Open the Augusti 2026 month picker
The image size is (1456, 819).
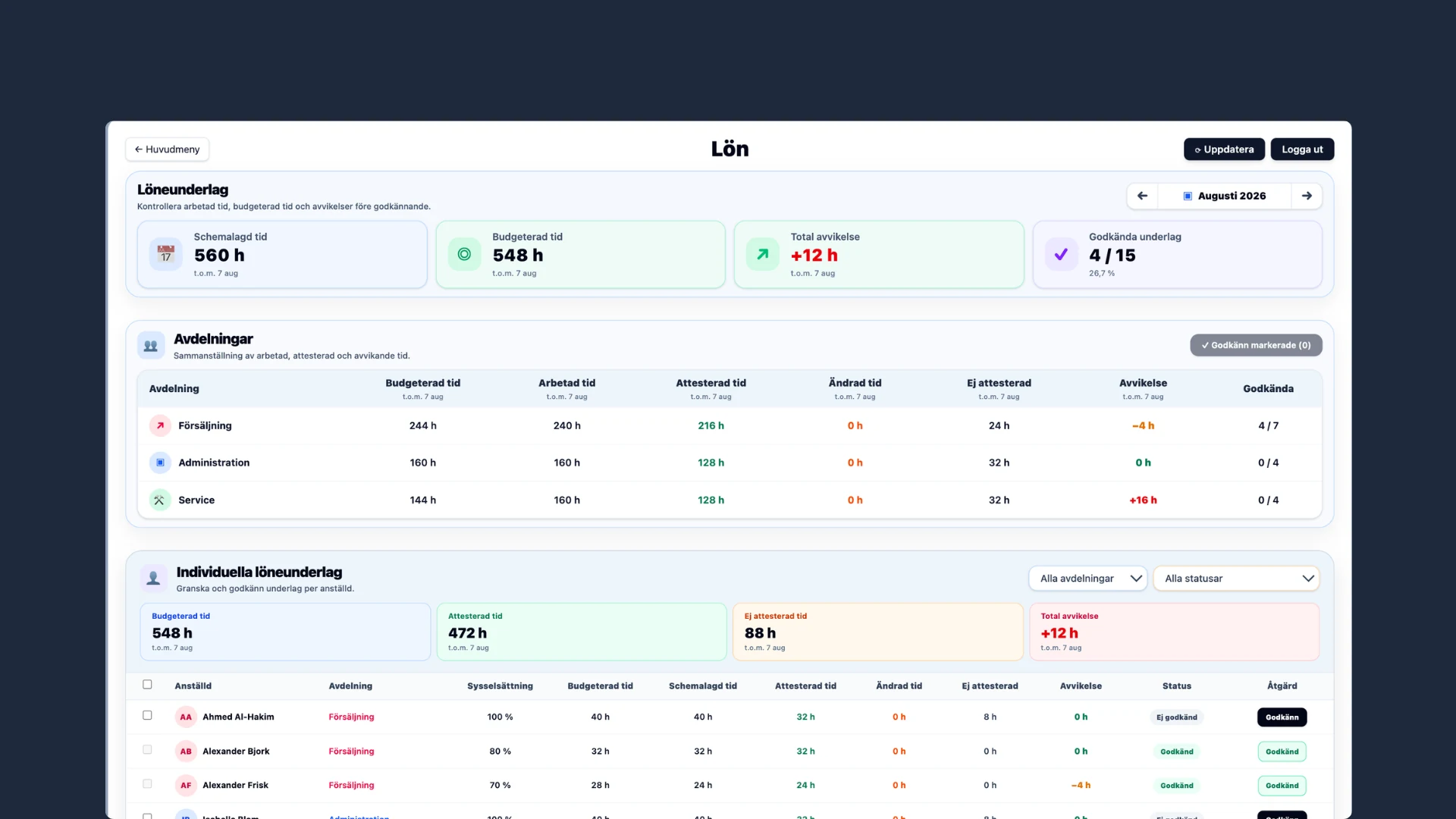coord(1225,196)
